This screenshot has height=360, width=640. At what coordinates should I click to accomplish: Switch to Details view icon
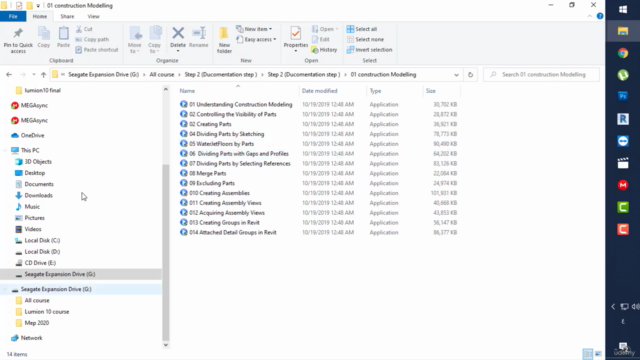(x=587, y=353)
